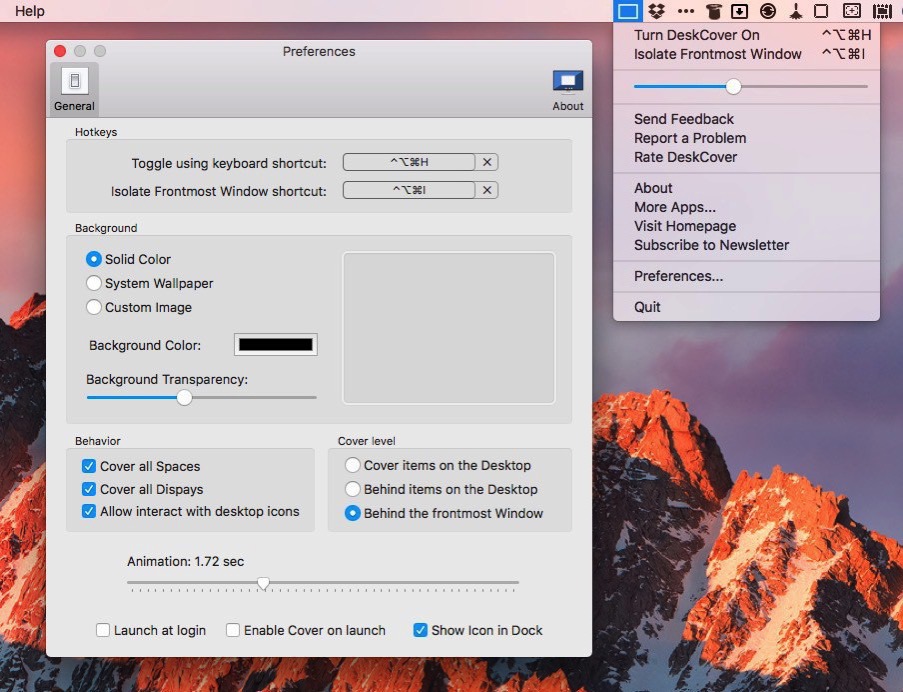Open the black Background Color swatch
The height and width of the screenshot is (692, 903).
[275, 345]
